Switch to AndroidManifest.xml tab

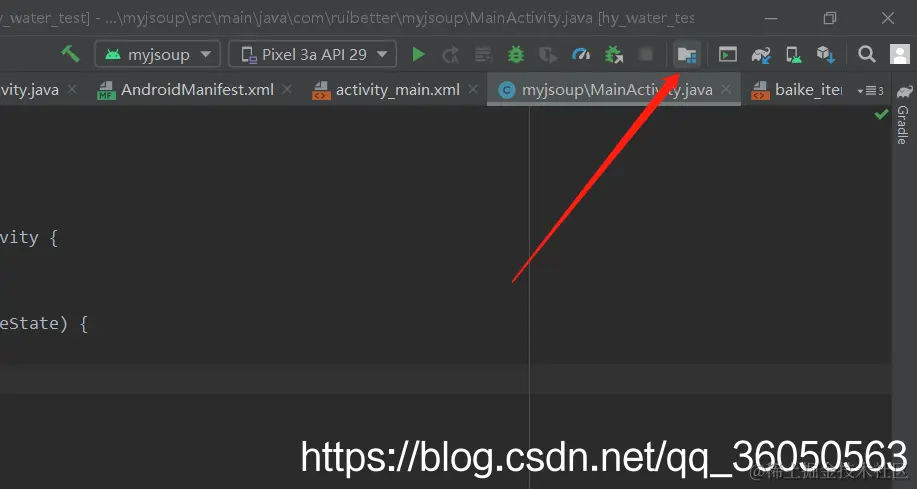click(197, 89)
